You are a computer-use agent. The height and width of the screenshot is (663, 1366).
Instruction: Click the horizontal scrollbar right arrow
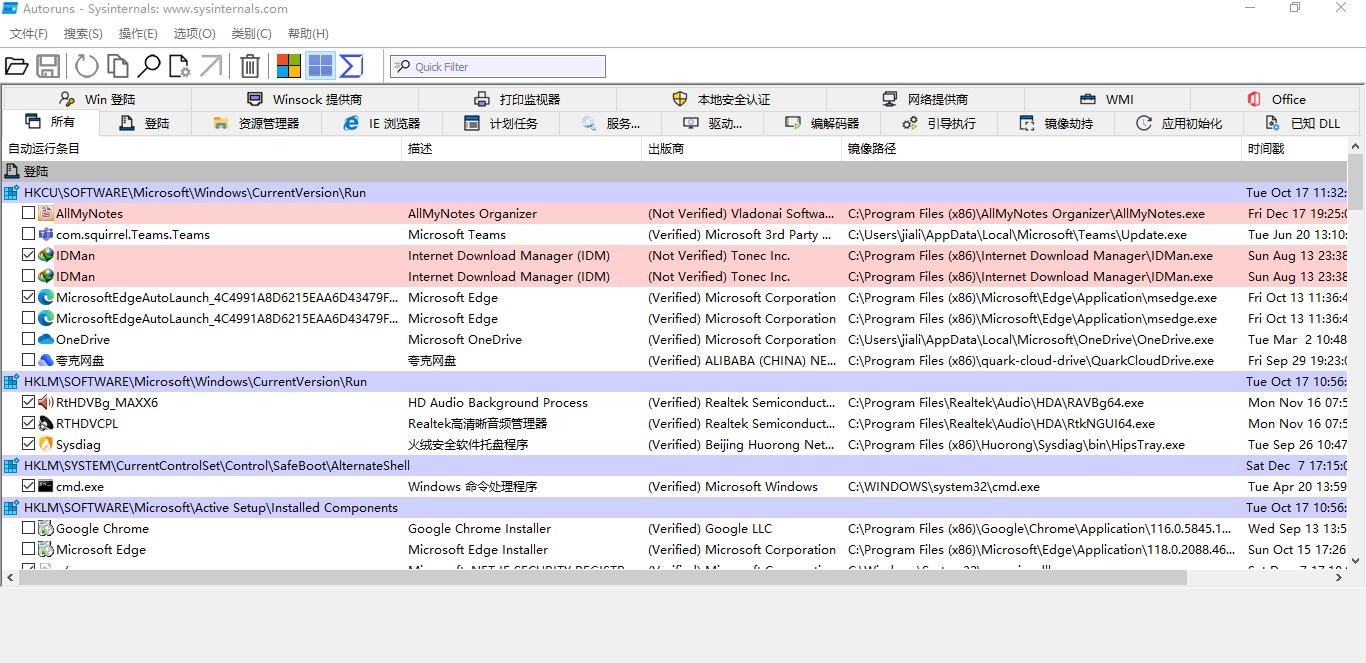point(1339,577)
